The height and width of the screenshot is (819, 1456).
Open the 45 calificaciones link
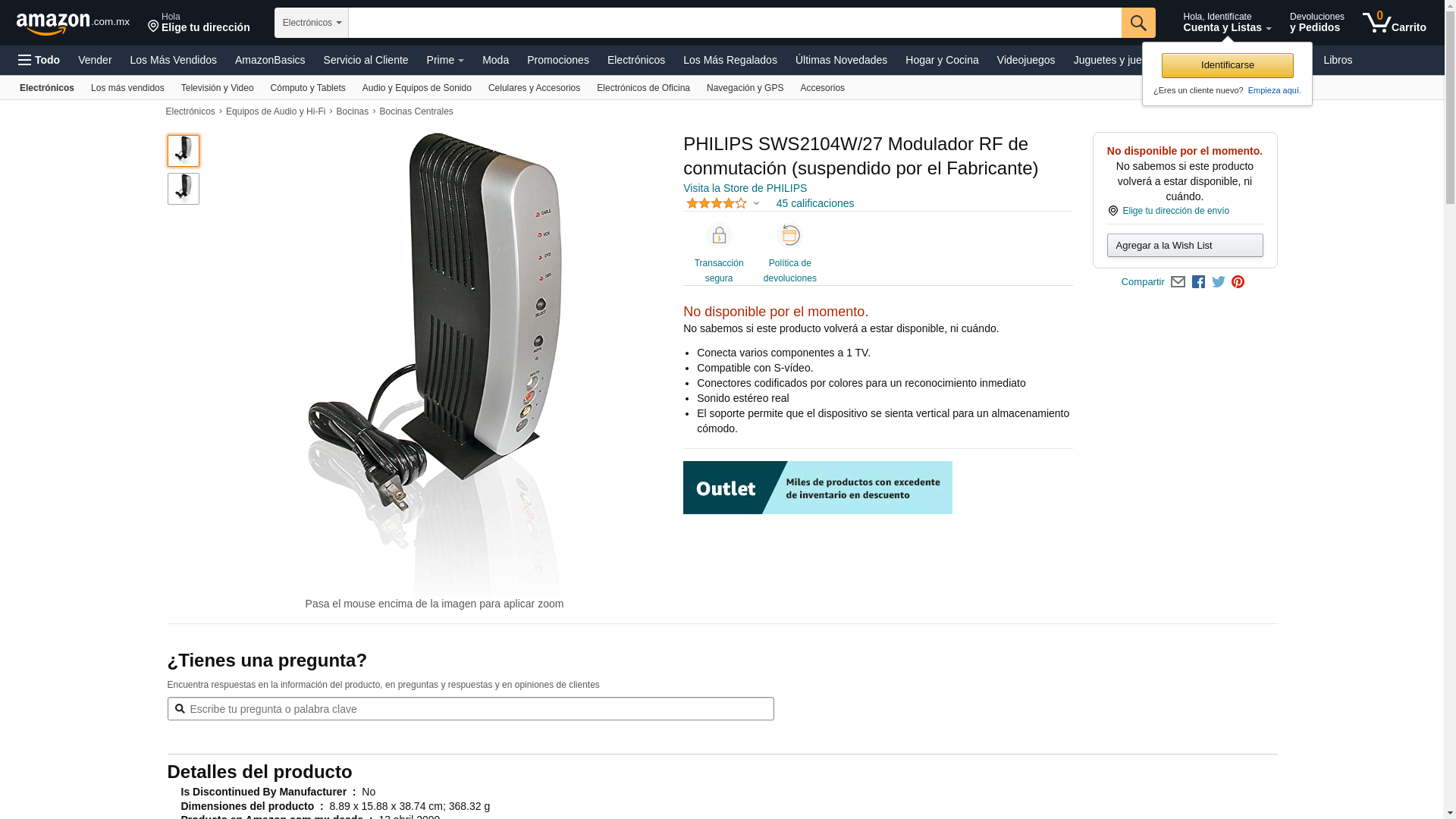click(814, 203)
